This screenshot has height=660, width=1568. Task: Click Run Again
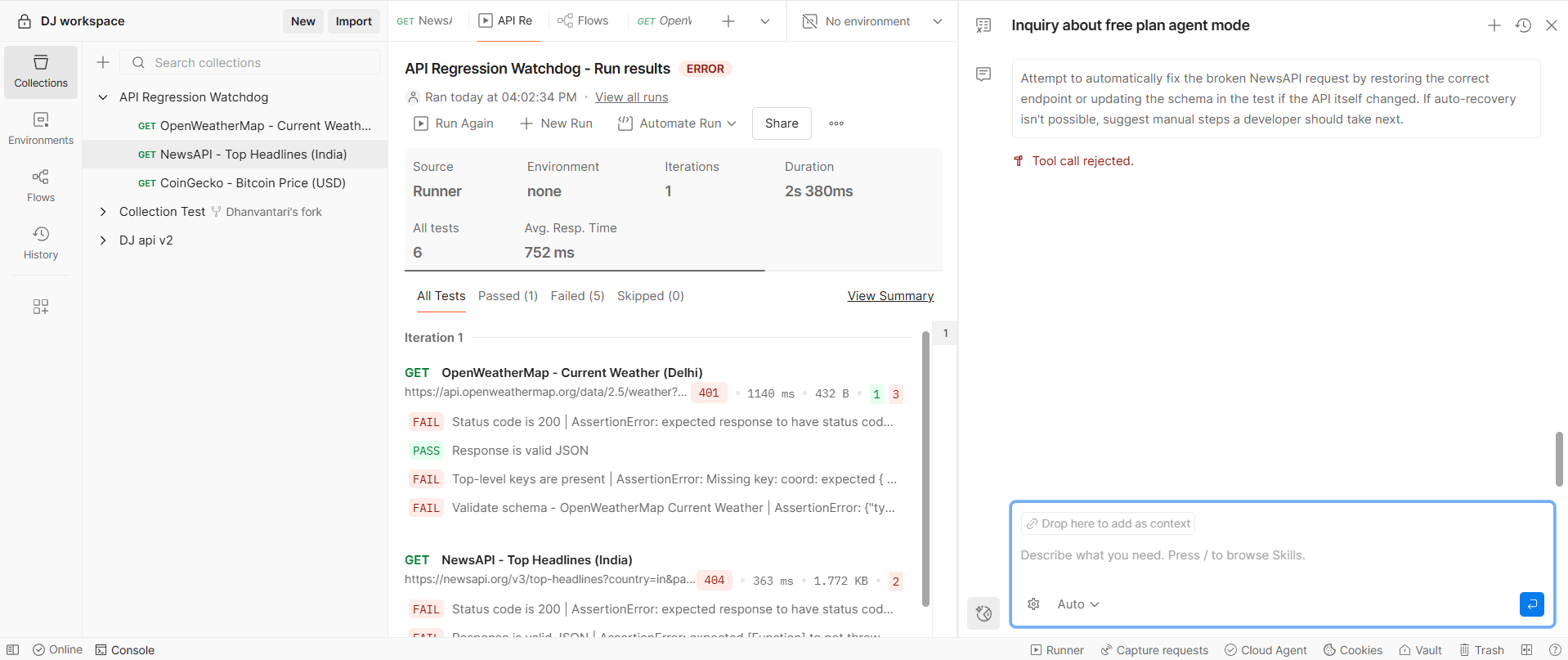[x=454, y=123]
